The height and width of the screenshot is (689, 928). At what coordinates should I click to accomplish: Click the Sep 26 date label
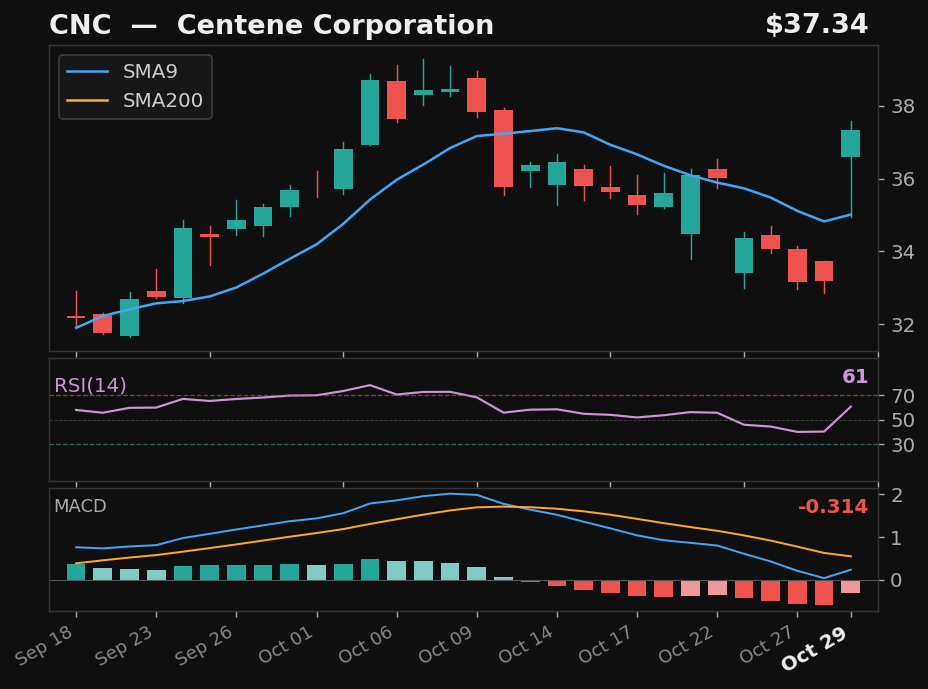click(x=204, y=645)
